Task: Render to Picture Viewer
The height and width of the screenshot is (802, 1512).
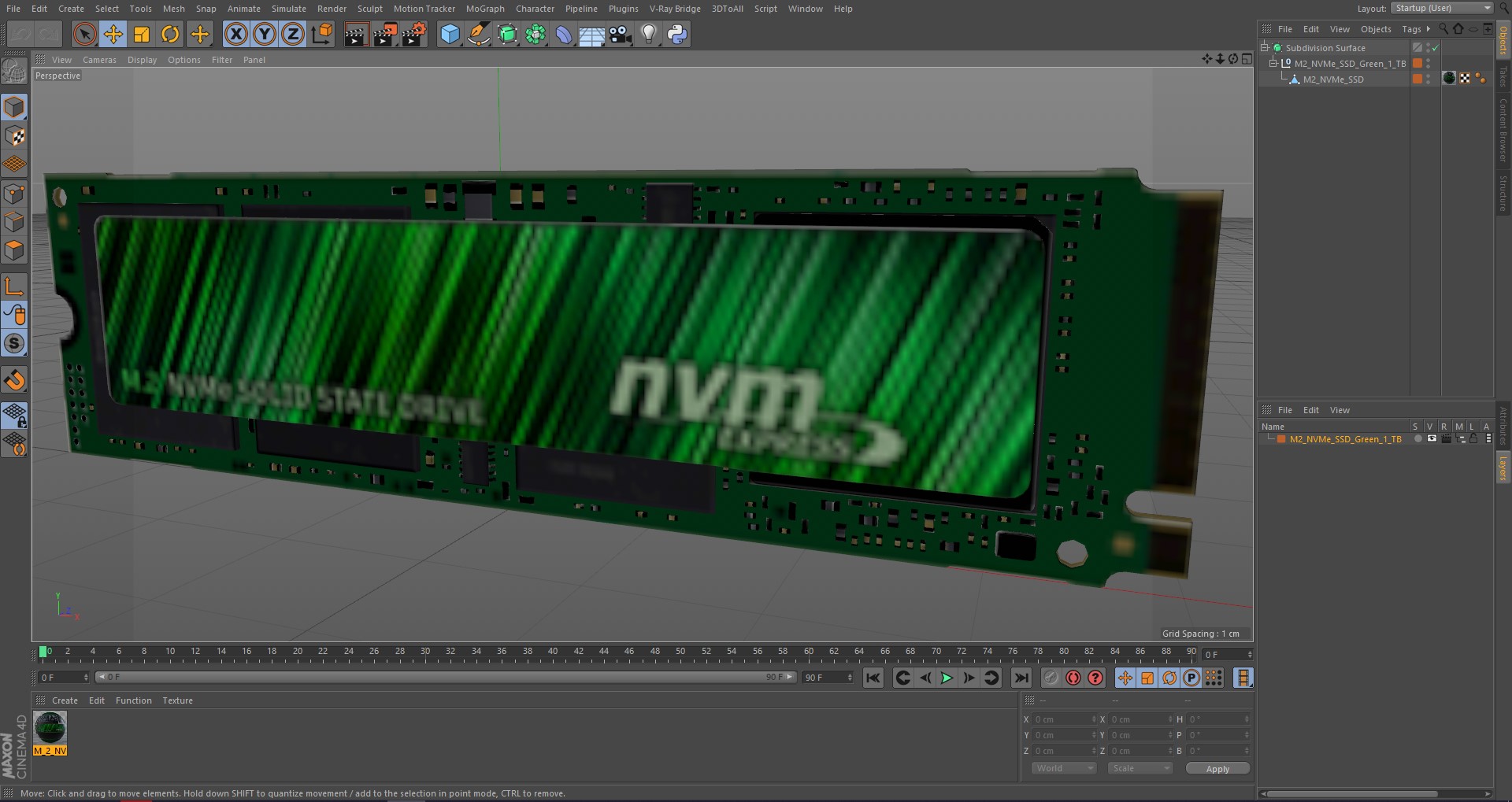Action: [x=385, y=34]
